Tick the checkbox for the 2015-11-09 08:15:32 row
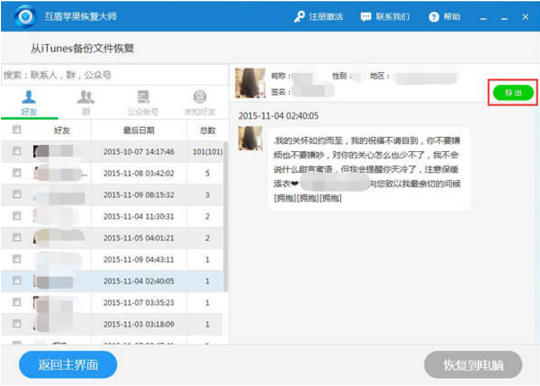The image size is (540, 386). (x=17, y=194)
